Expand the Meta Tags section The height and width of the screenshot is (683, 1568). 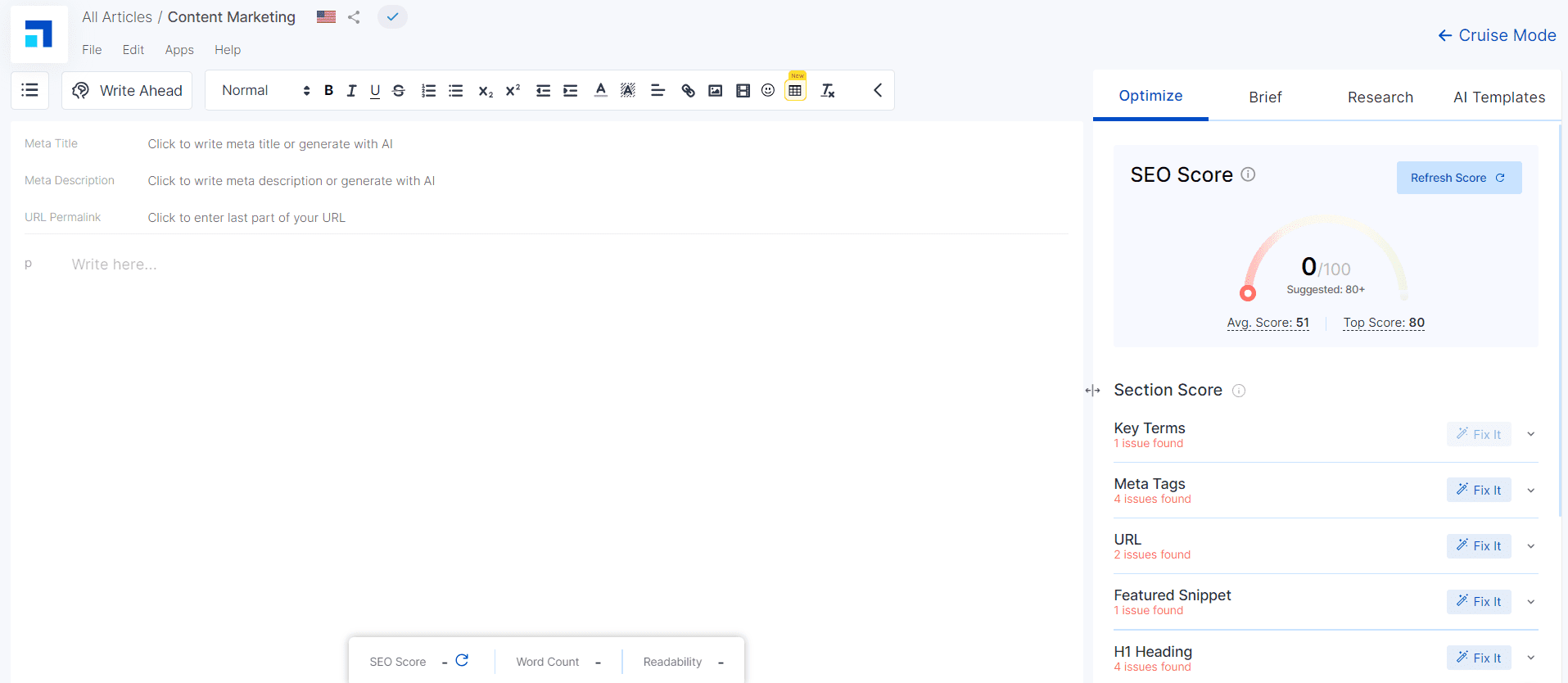tap(1530, 491)
